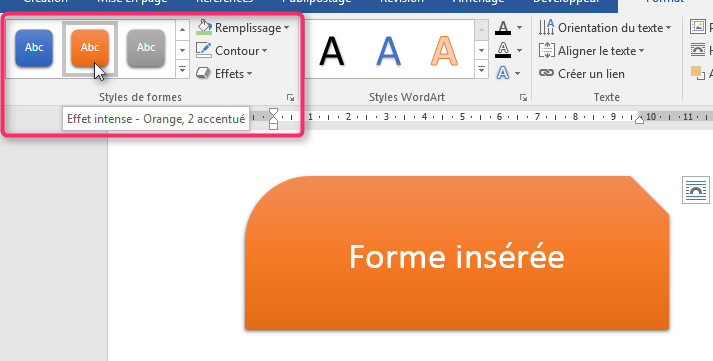This screenshot has height=361, width=713.
Task: Select the orange Forme insérée shape
Action: (457, 252)
